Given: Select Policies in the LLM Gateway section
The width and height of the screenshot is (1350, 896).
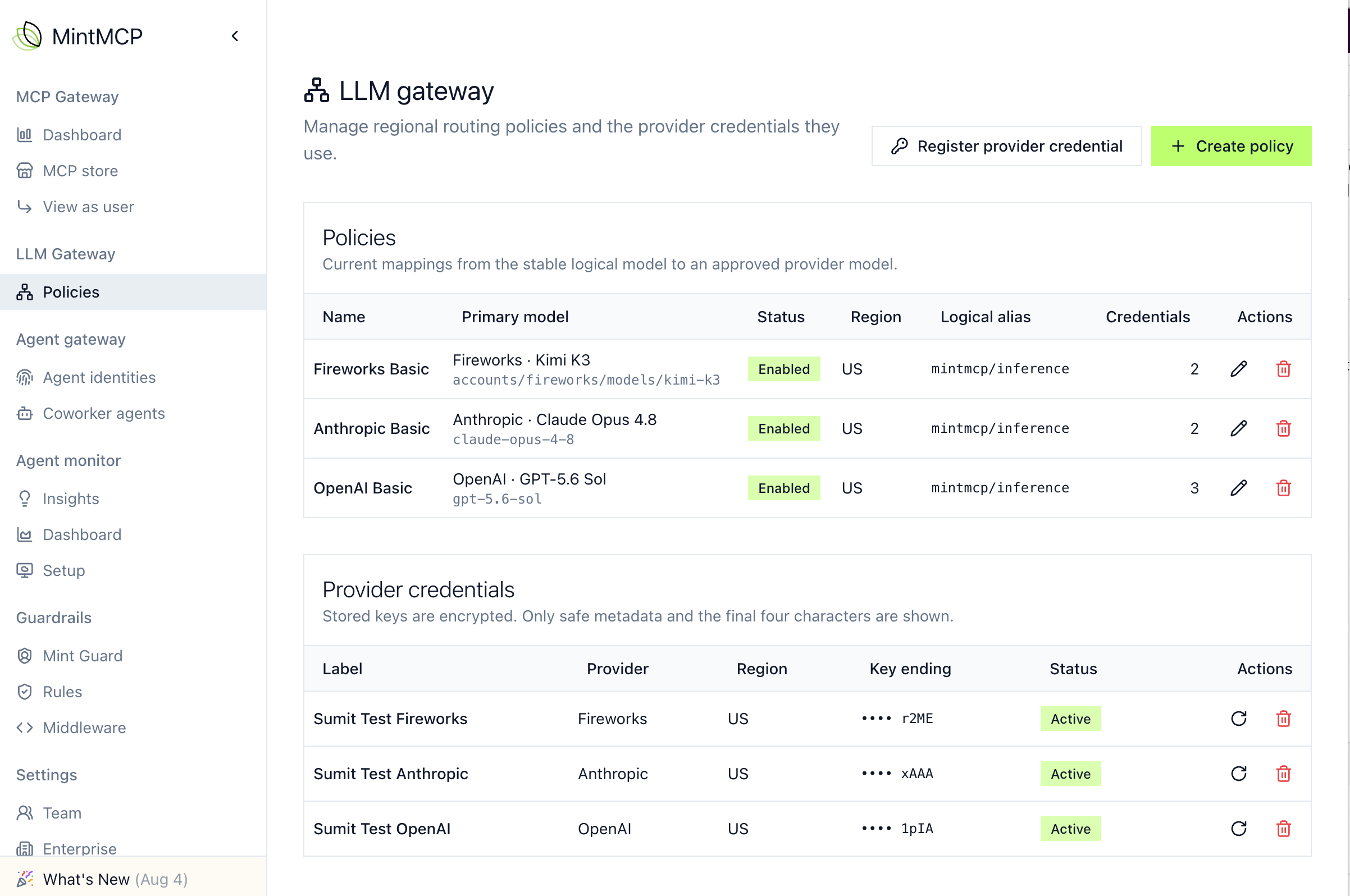Looking at the screenshot, I should (133, 292).
